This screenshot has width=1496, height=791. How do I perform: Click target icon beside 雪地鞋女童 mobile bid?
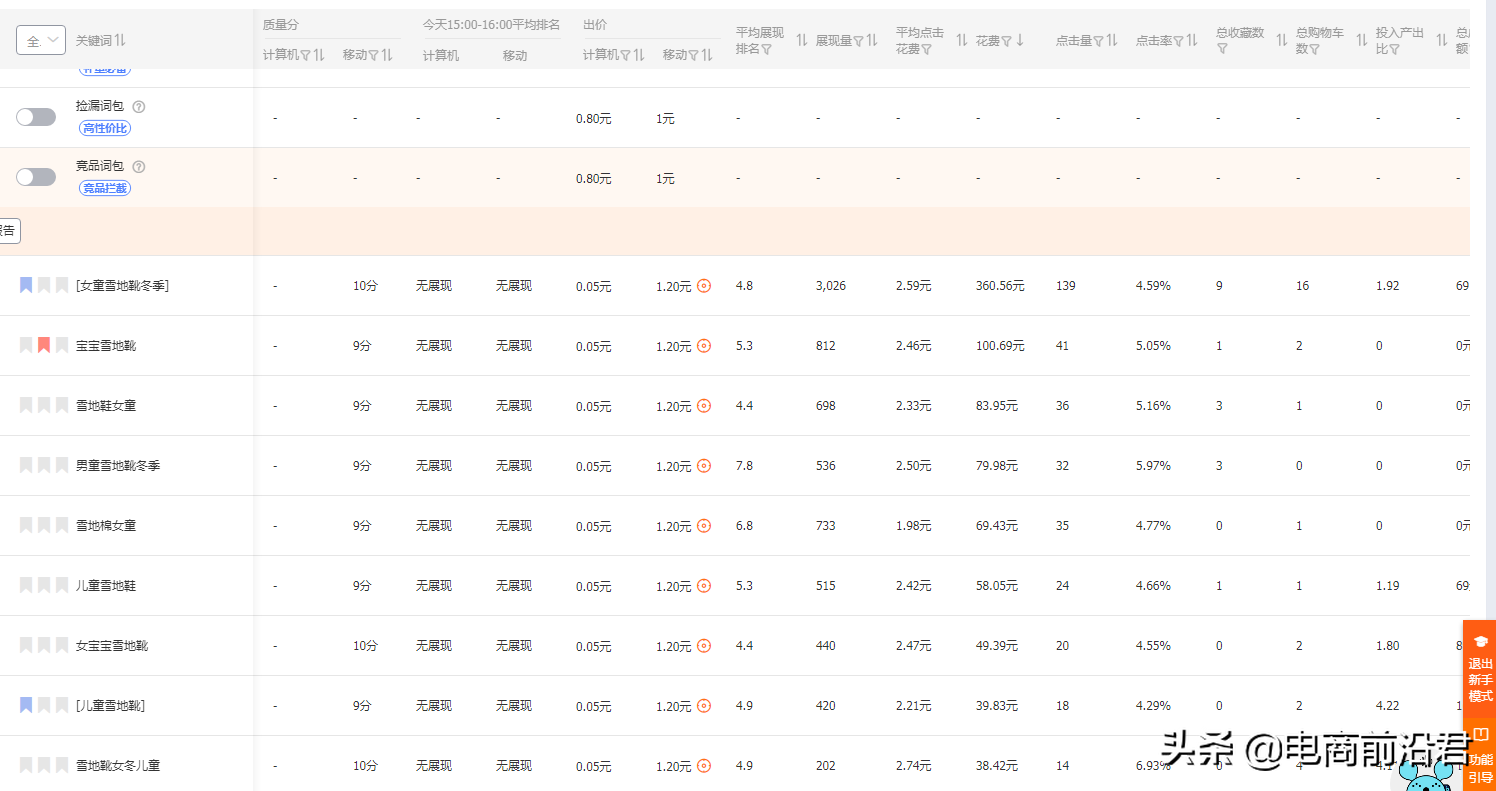(x=704, y=406)
